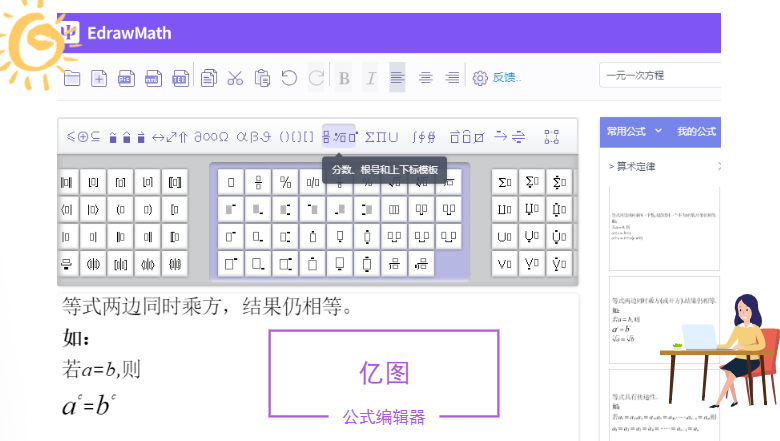
Task: Click the Redo arrow icon
Action: point(316,78)
